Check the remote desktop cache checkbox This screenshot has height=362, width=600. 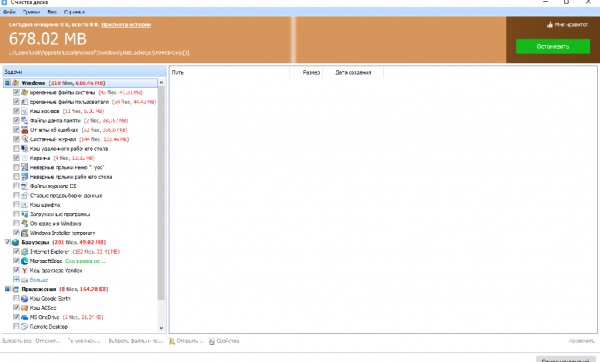(x=16, y=148)
